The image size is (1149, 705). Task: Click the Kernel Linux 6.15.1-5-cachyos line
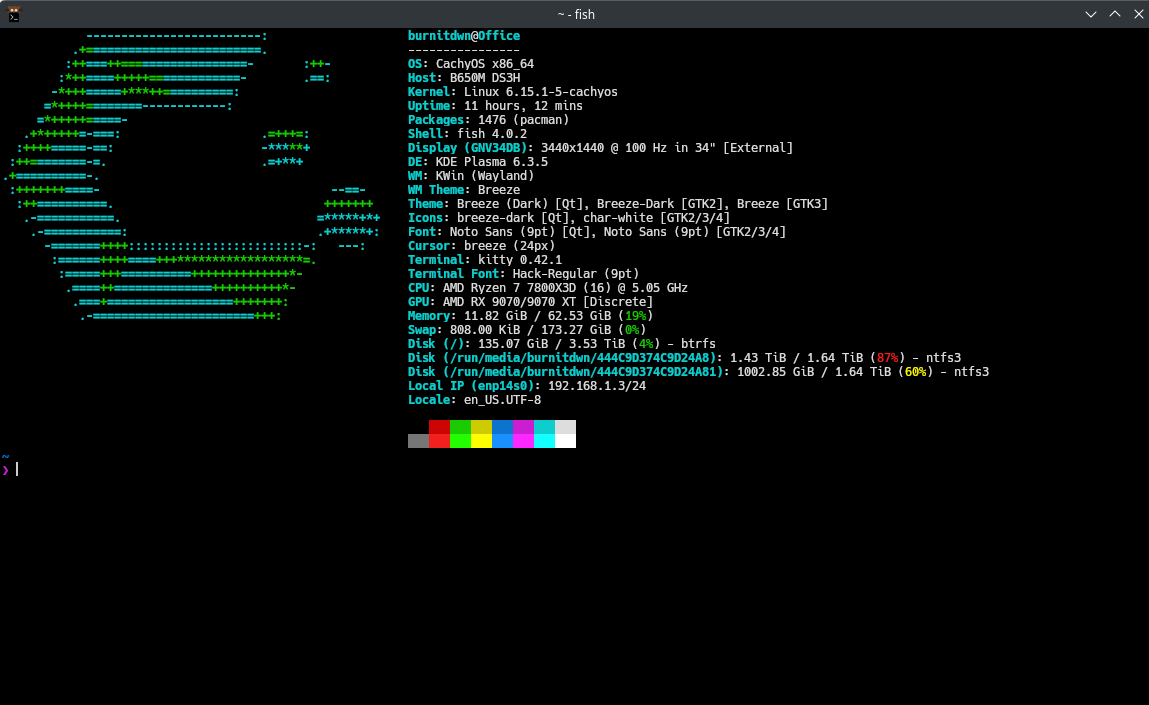tap(513, 92)
